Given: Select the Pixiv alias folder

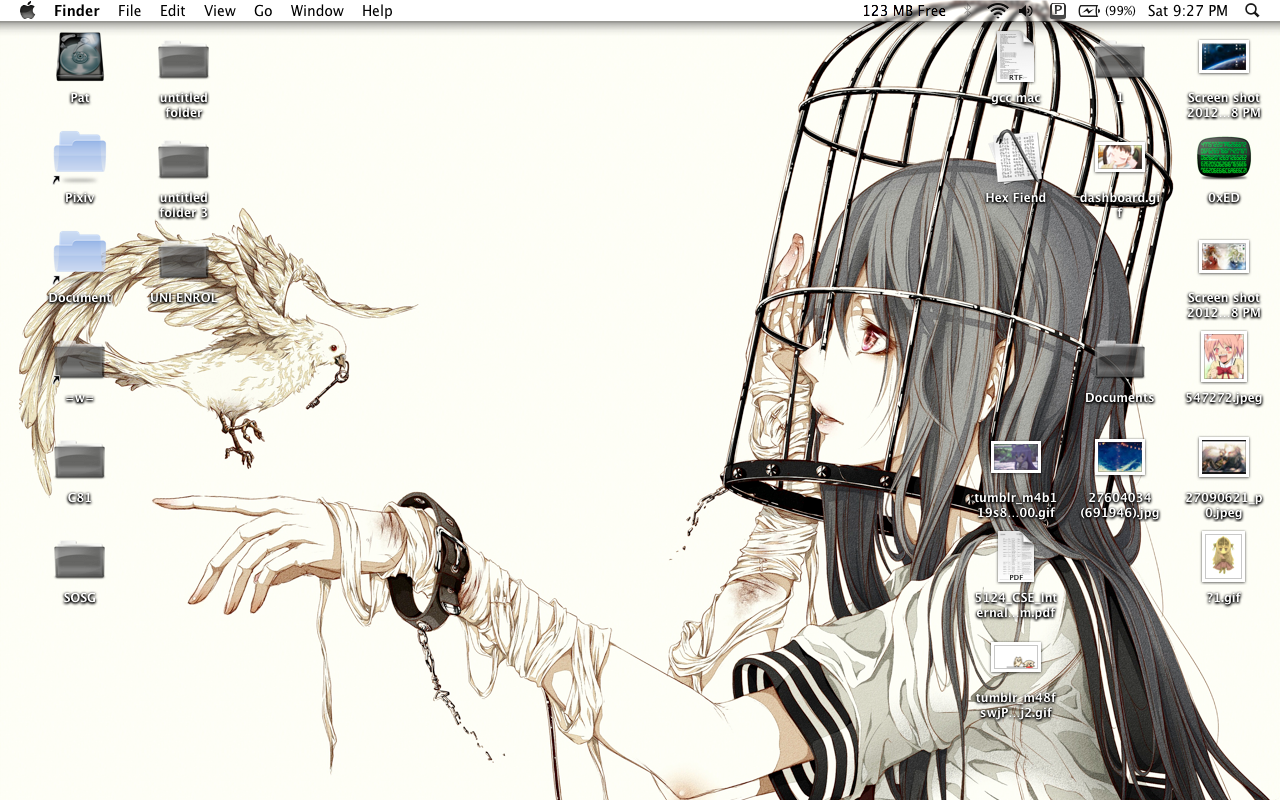Looking at the screenshot, I should [x=80, y=157].
